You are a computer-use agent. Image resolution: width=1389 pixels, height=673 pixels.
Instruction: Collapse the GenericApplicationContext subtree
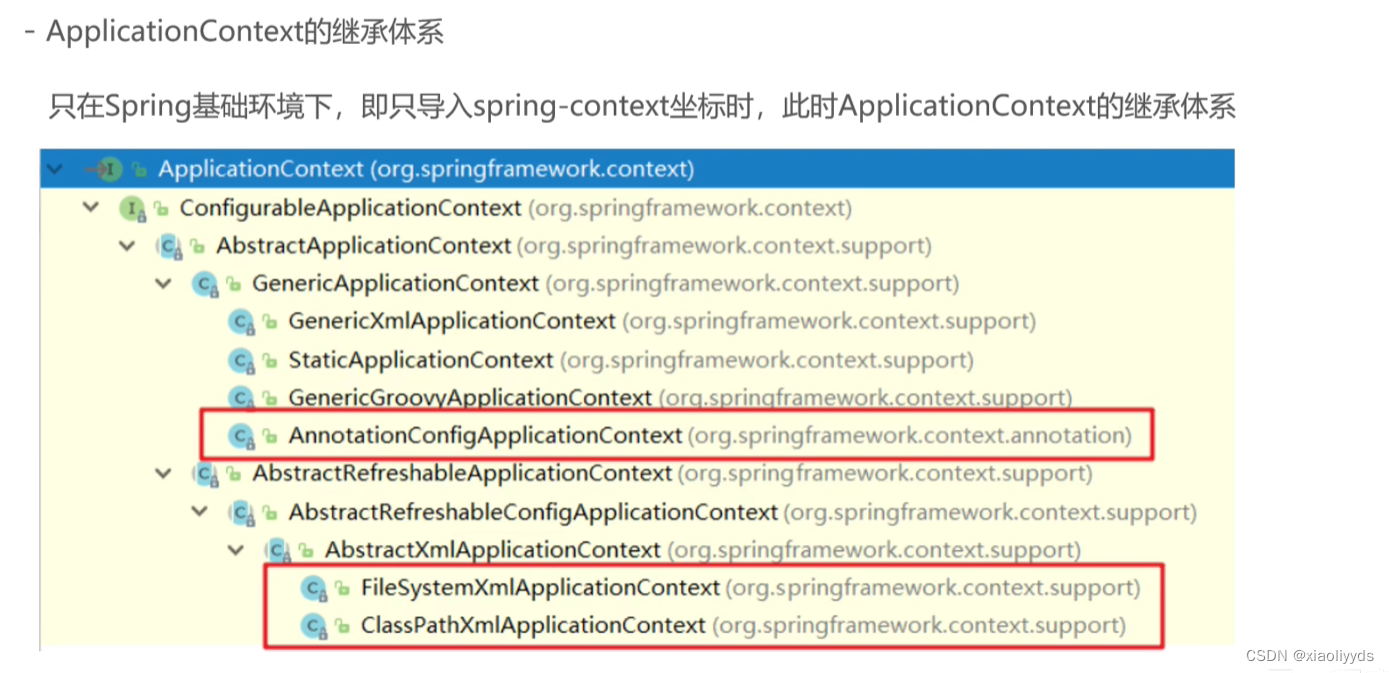[x=163, y=283]
